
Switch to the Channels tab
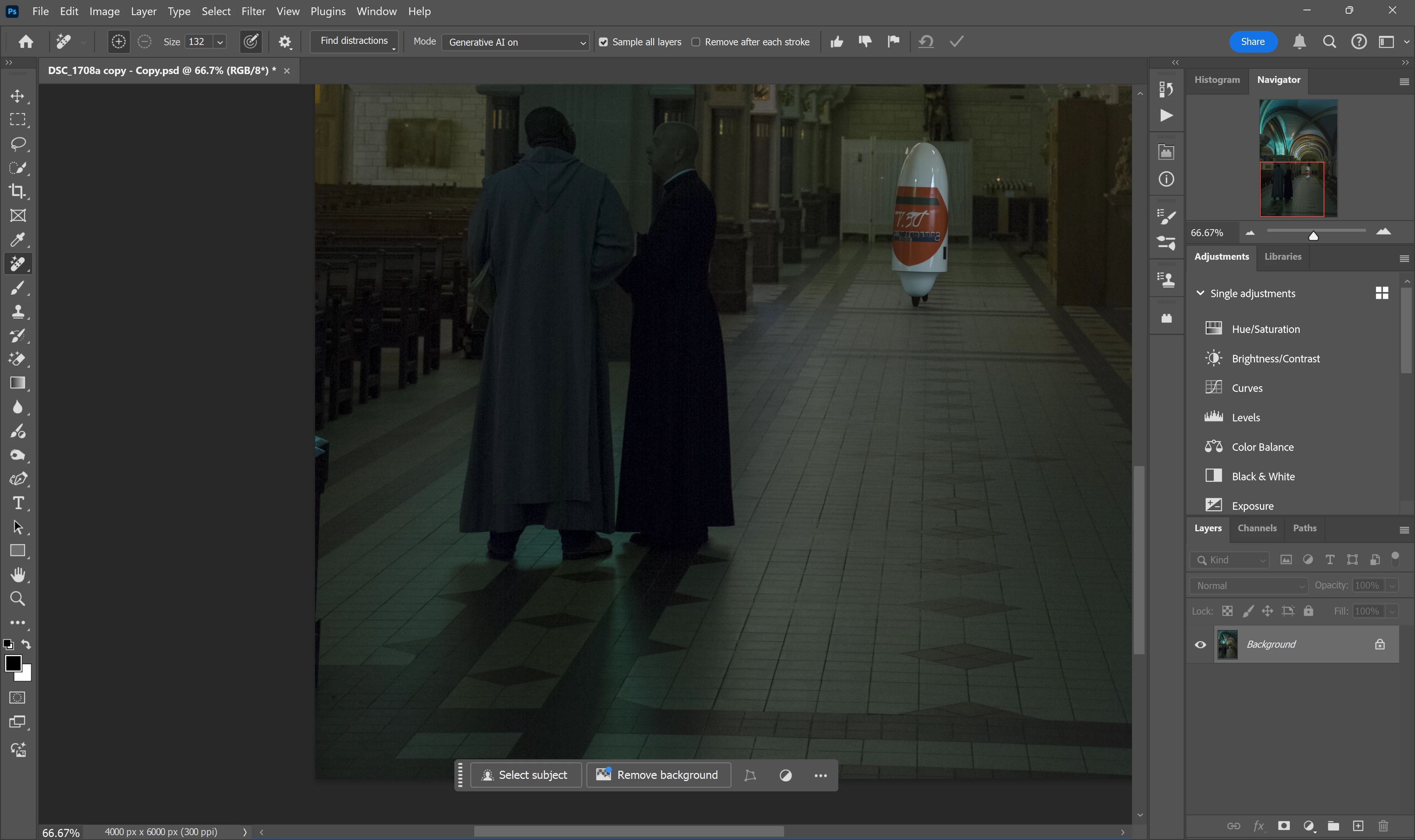(1257, 528)
